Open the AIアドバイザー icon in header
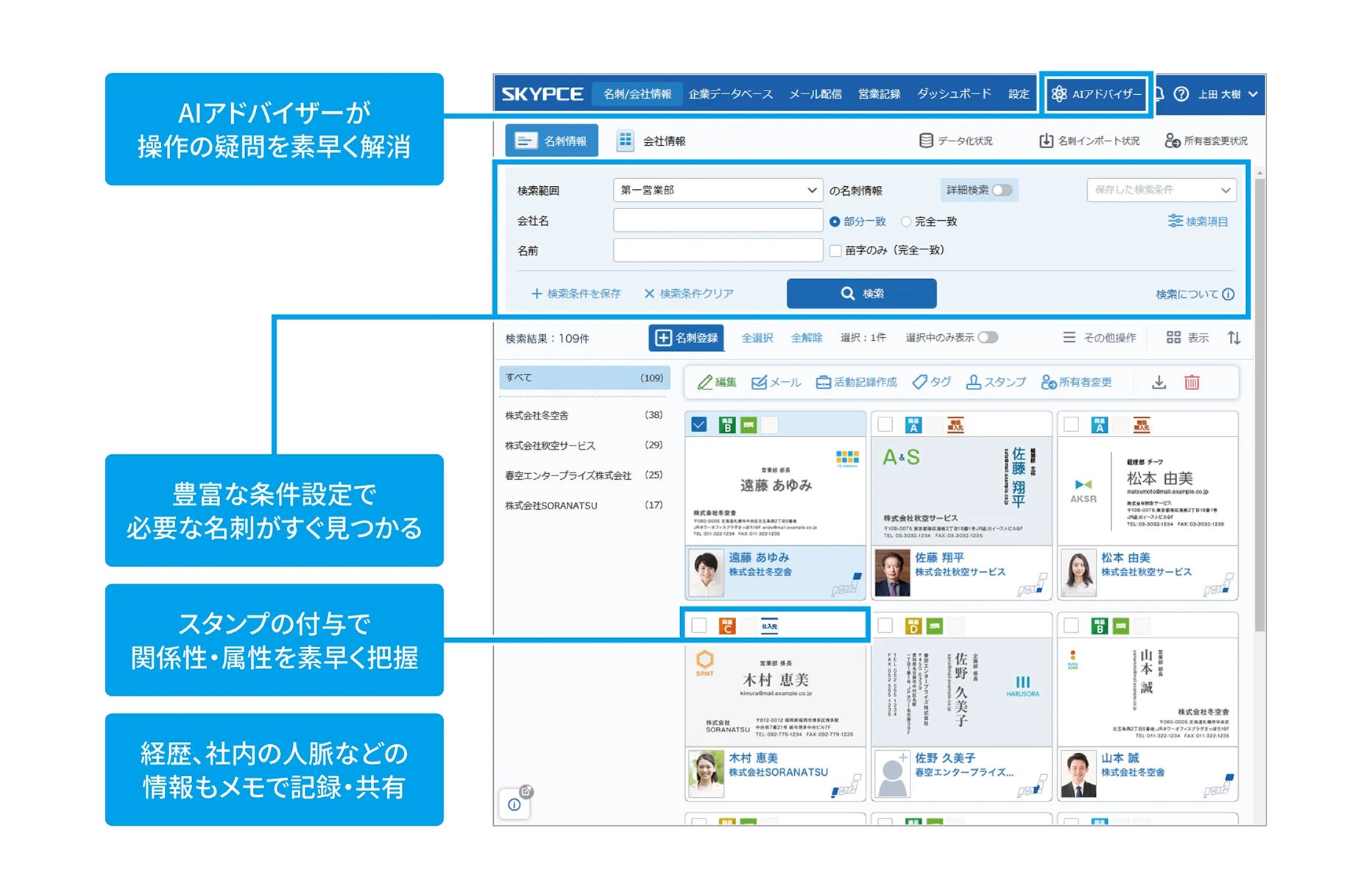 pos(1059,94)
